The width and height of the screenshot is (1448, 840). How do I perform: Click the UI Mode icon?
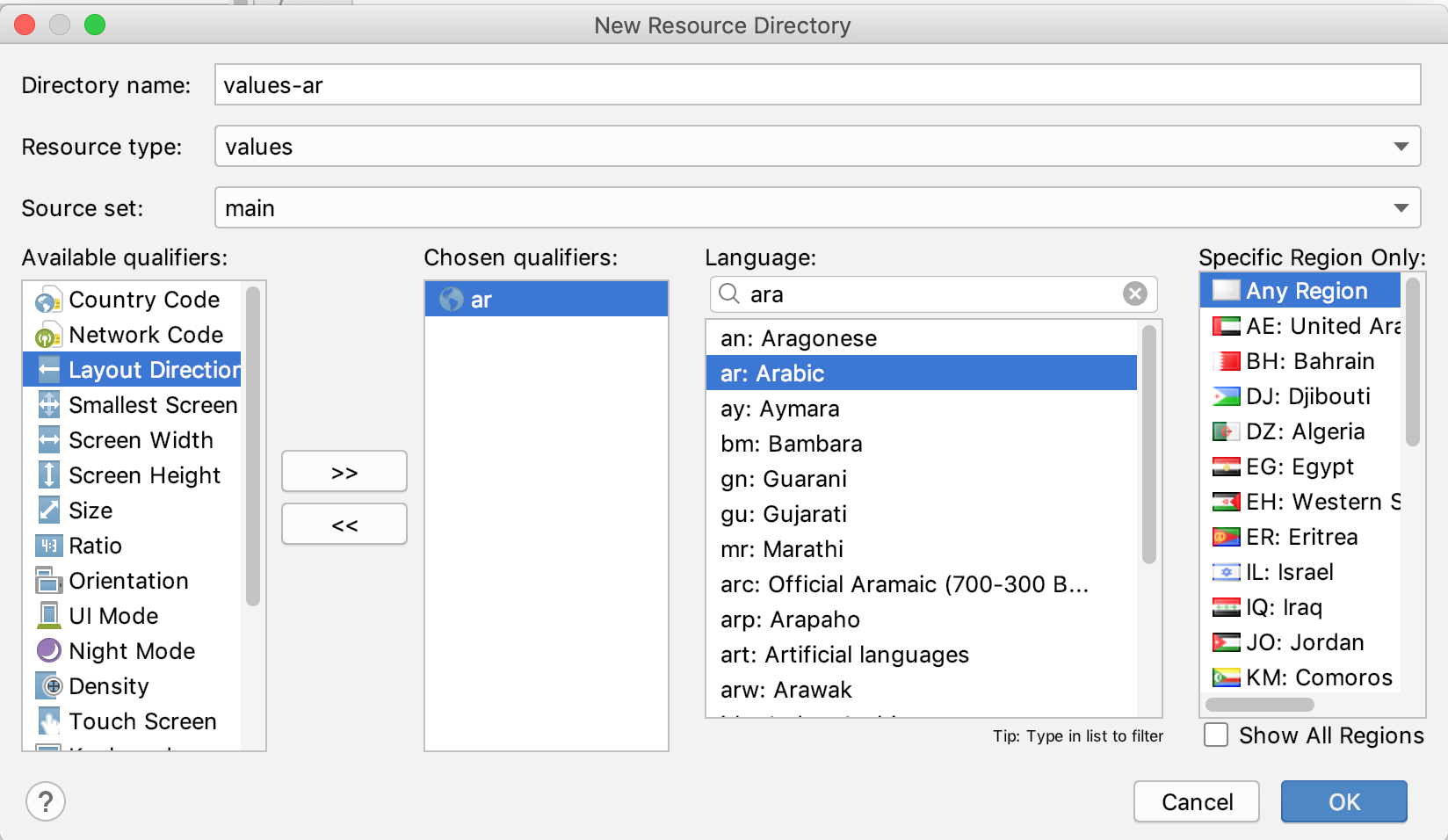(49, 616)
